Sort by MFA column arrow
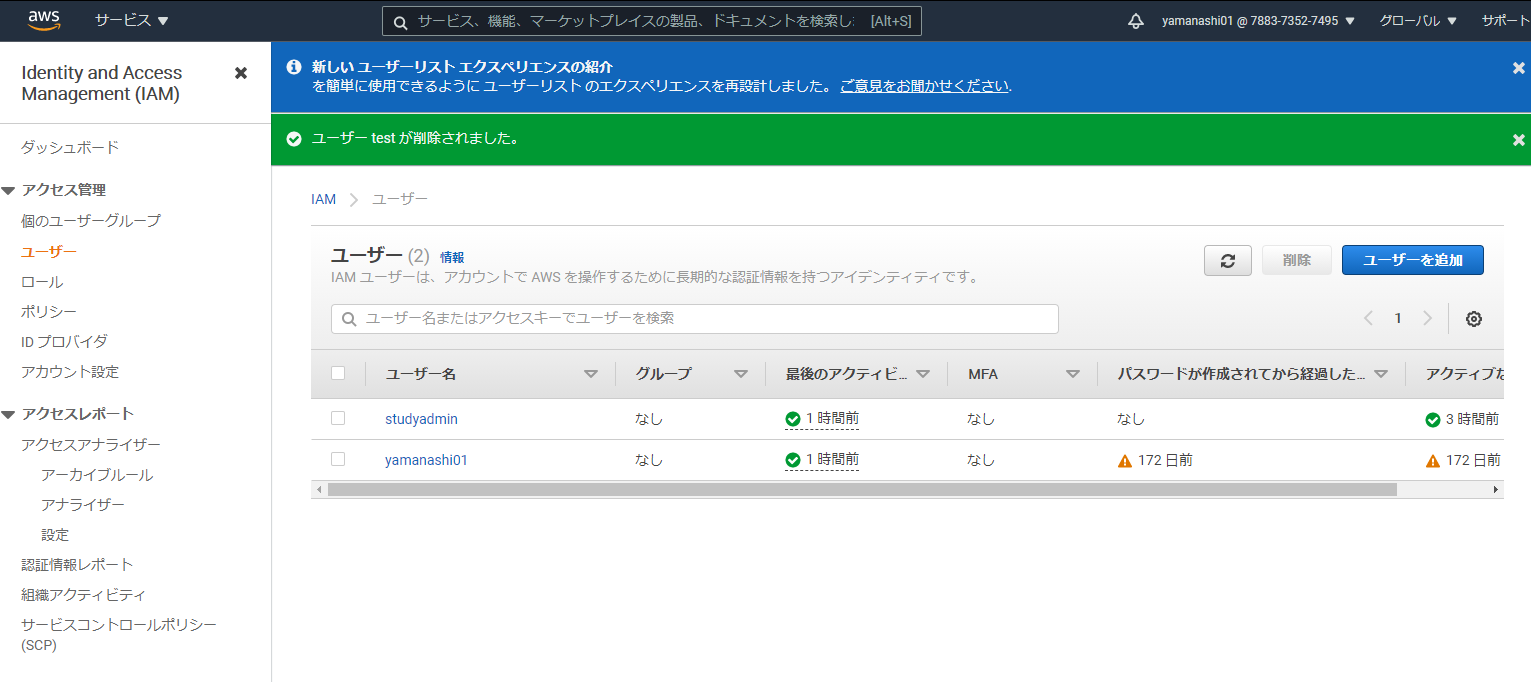This screenshot has width=1531, height=682. click(1073, 374)
